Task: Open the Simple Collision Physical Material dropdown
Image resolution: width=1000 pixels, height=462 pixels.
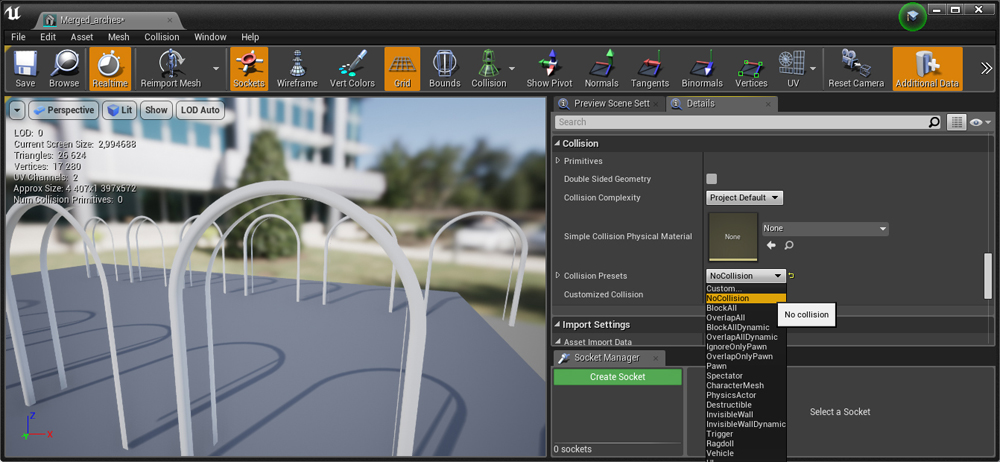Action: 825,229
